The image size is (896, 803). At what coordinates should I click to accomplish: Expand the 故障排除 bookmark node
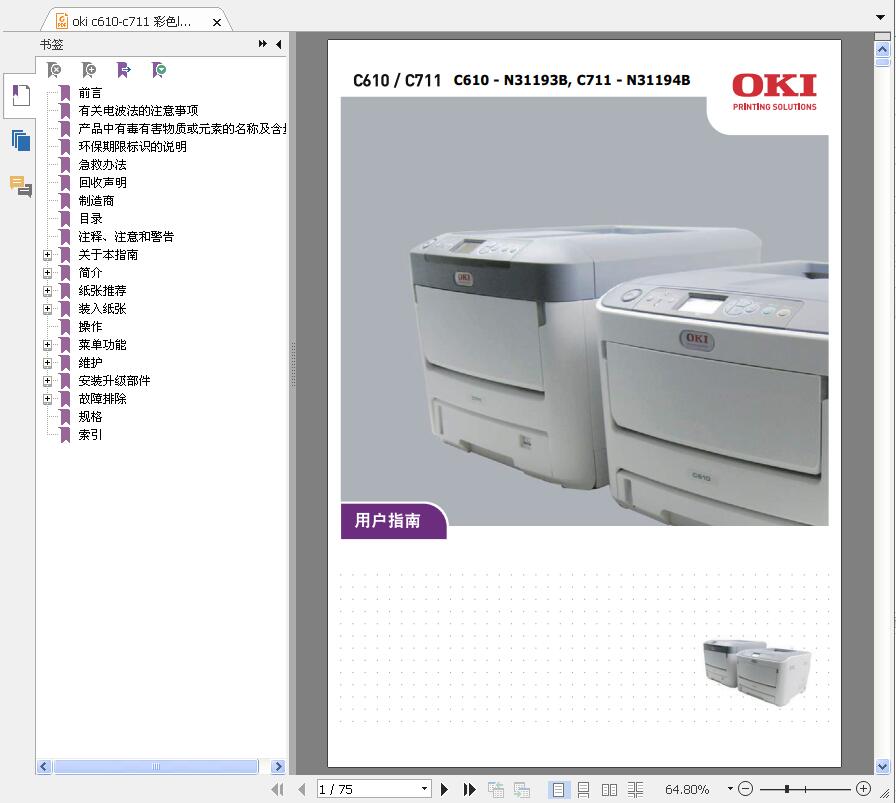[47, 399]
